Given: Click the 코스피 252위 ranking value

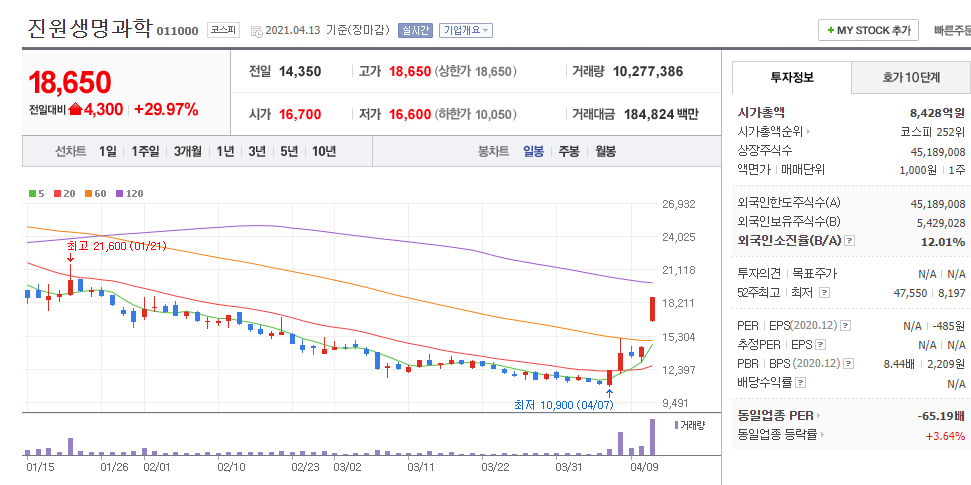Looking at the screenshot, I should [933, 132].
